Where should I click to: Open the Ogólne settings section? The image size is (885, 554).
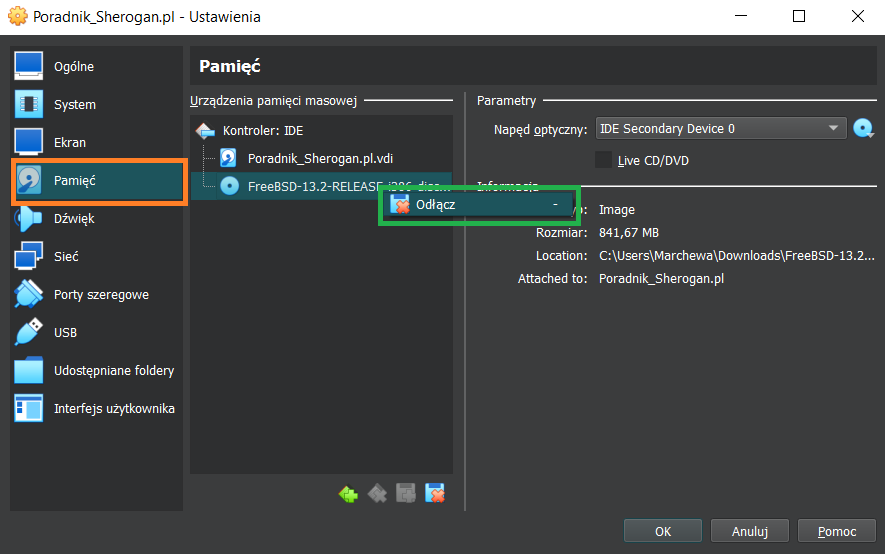tap(73, 67)
